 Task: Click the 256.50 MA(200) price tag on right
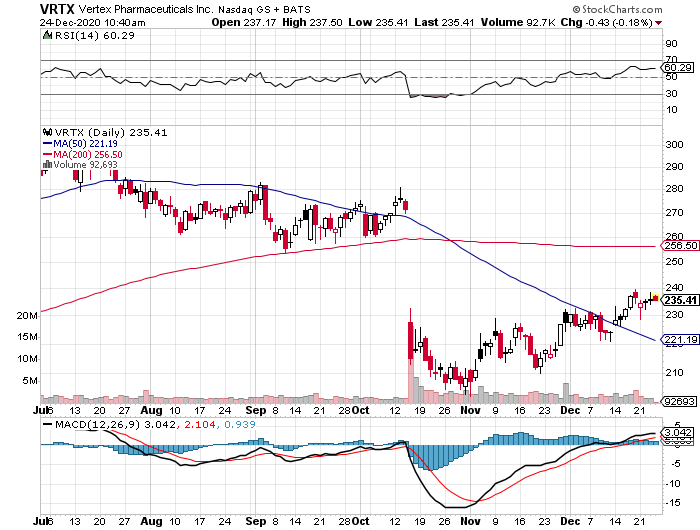(x=679, y=246)
